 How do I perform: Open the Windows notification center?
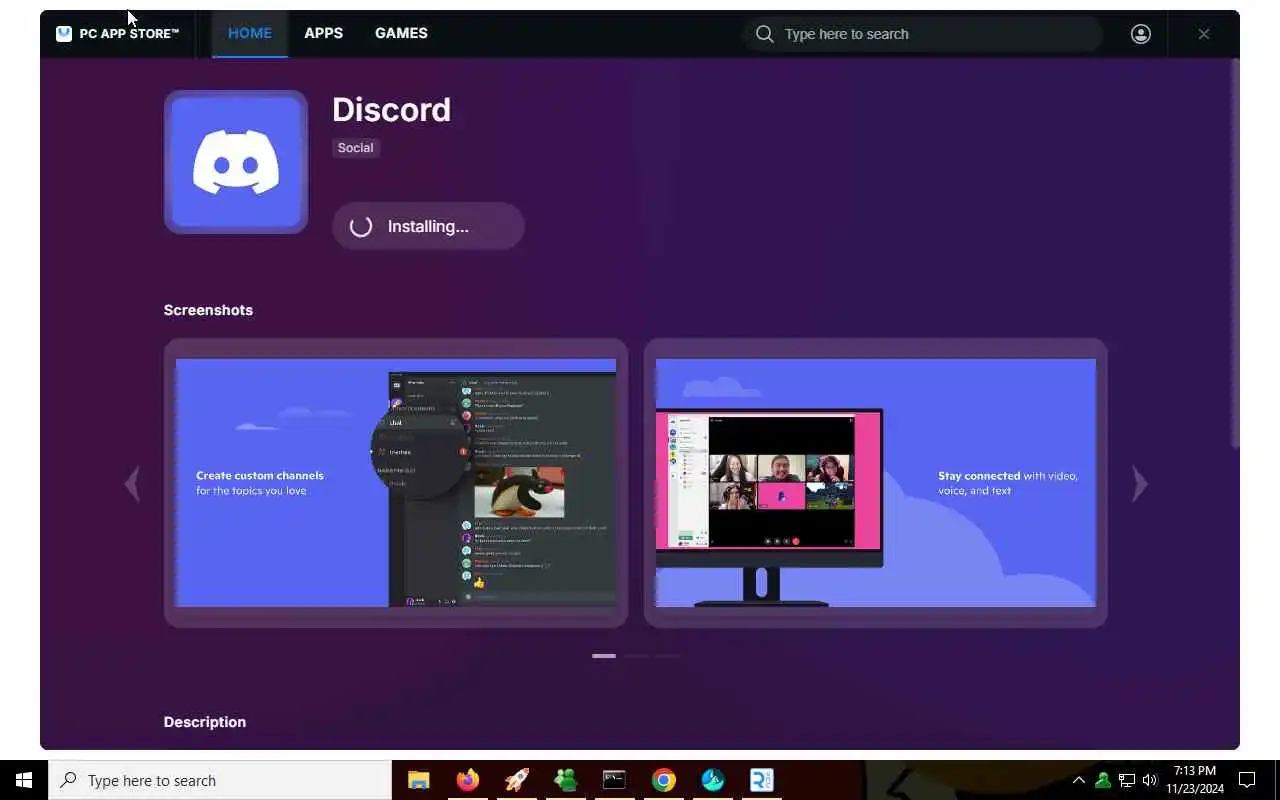pyautogui.click(x=1247, y=780)
